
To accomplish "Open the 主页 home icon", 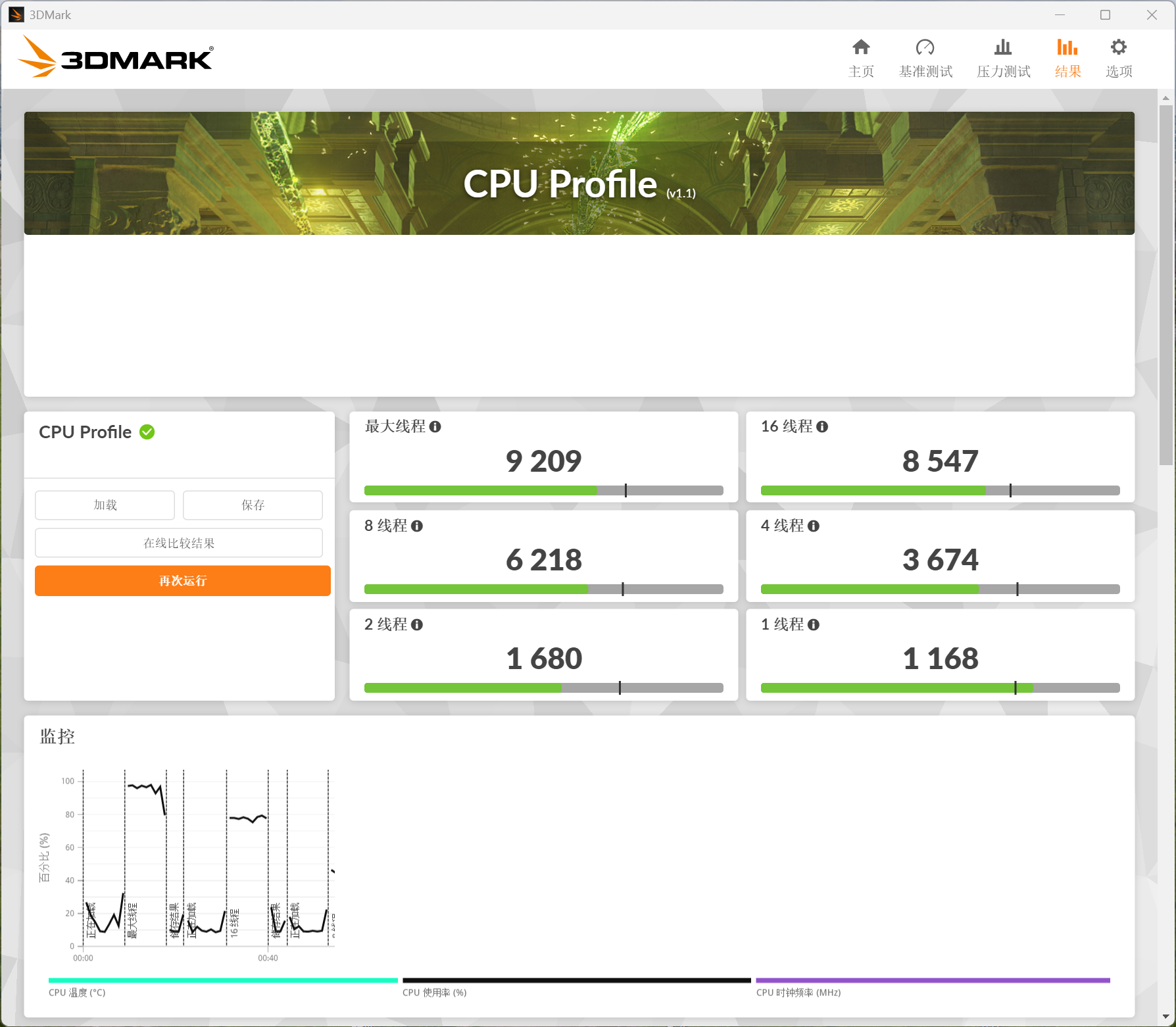I will [x=861, y=47].
